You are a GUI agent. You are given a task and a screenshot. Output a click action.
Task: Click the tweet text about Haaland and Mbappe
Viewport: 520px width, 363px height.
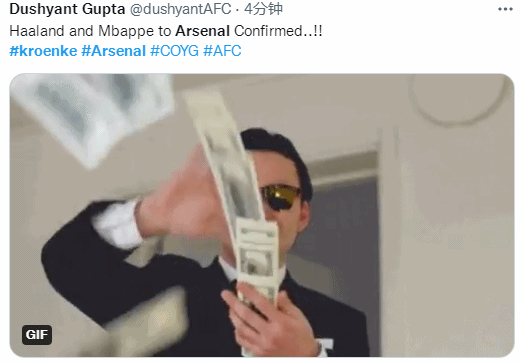coord(166,31)
